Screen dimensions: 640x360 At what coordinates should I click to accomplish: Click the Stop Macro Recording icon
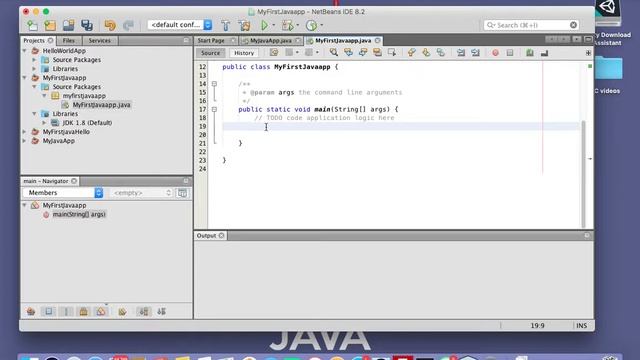tap(510, 53)
